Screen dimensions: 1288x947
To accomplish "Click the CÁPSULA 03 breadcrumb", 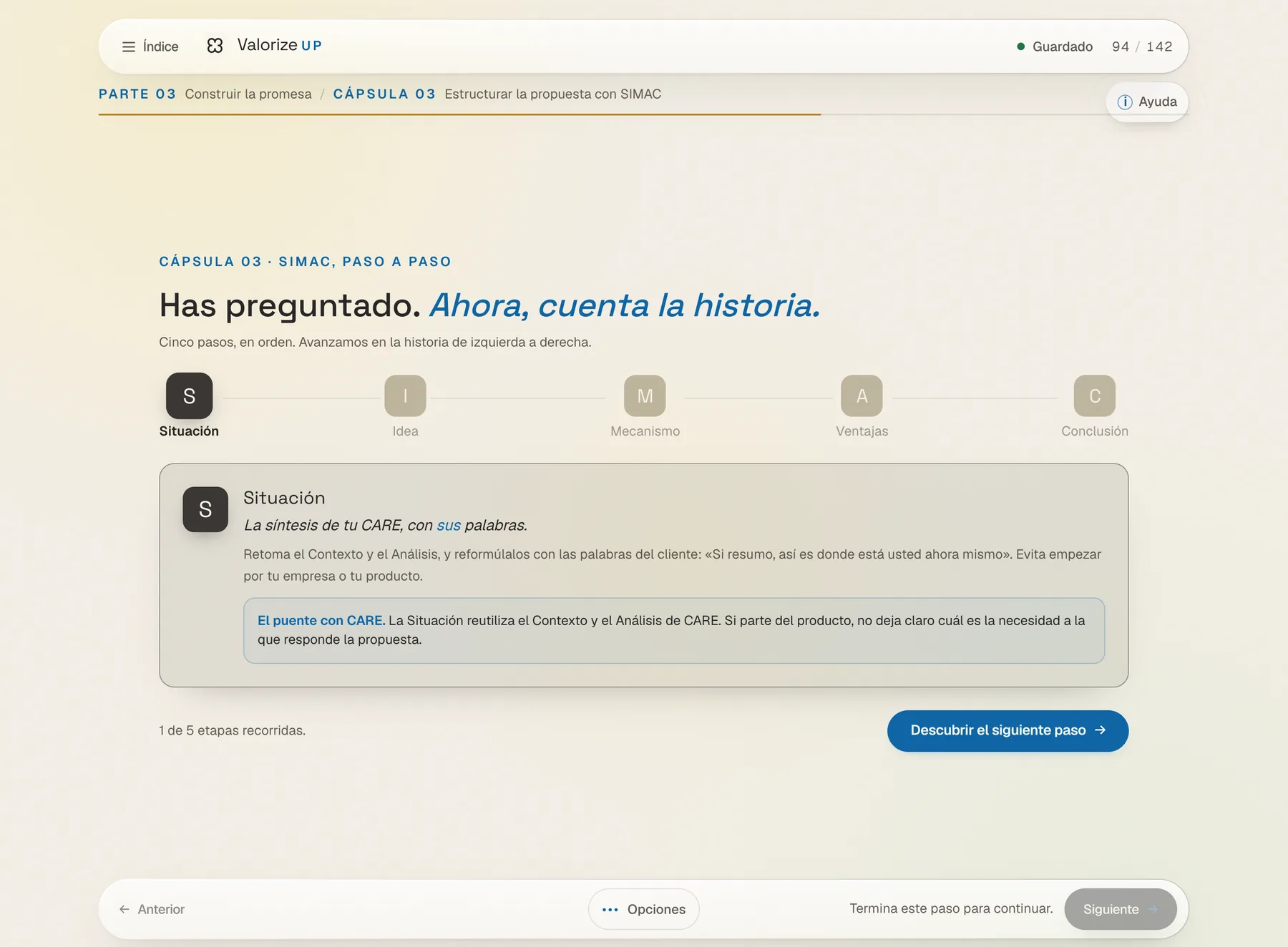I will click(384, 94).
